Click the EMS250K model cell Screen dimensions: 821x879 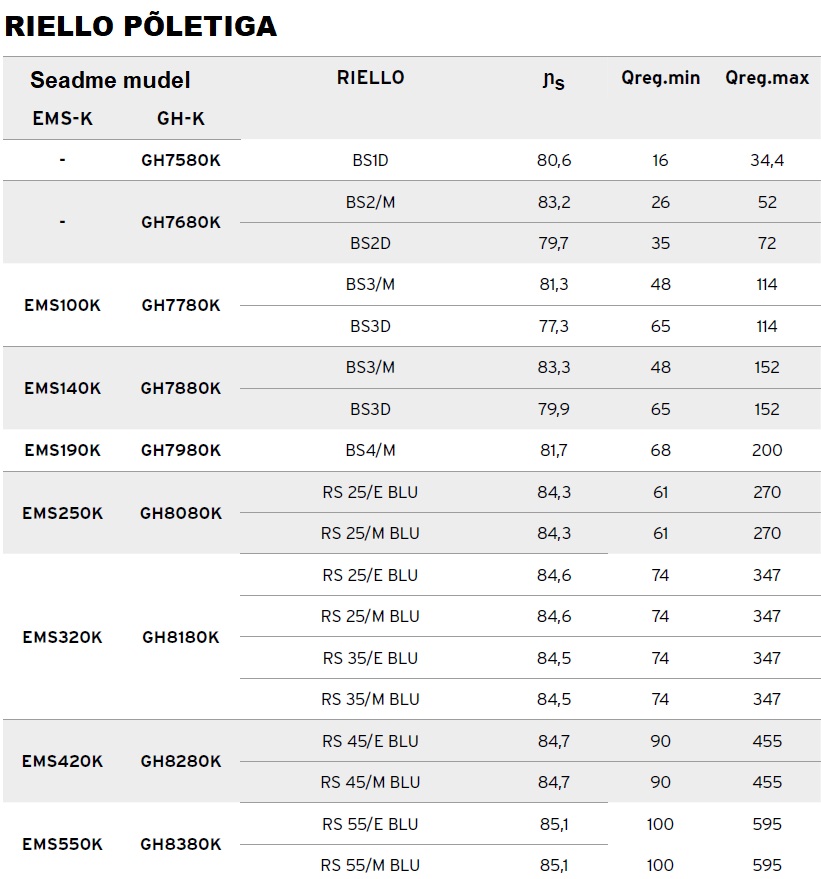62,512
